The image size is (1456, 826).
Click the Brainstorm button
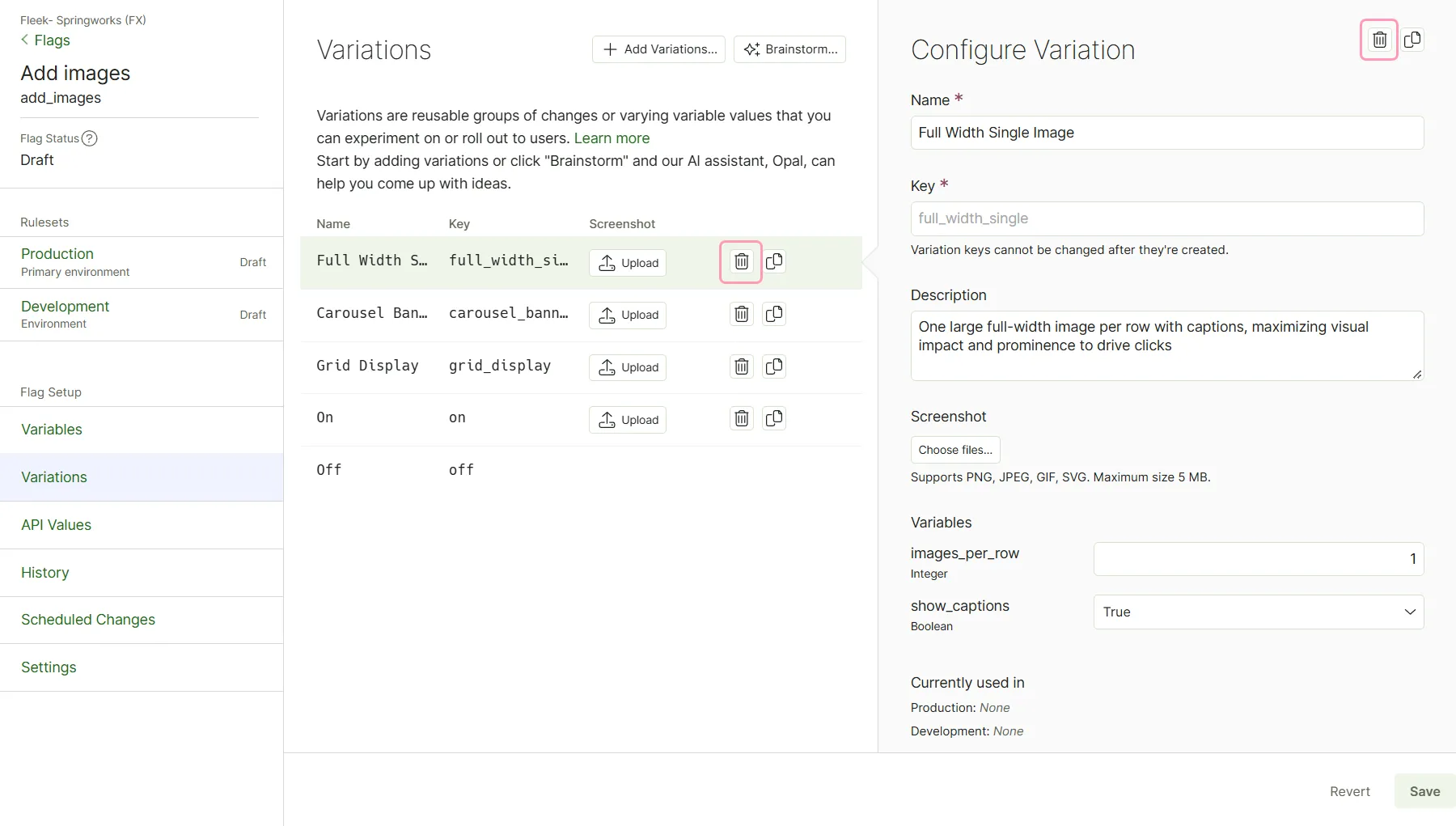pyautogui.click(x=789, y=49)
